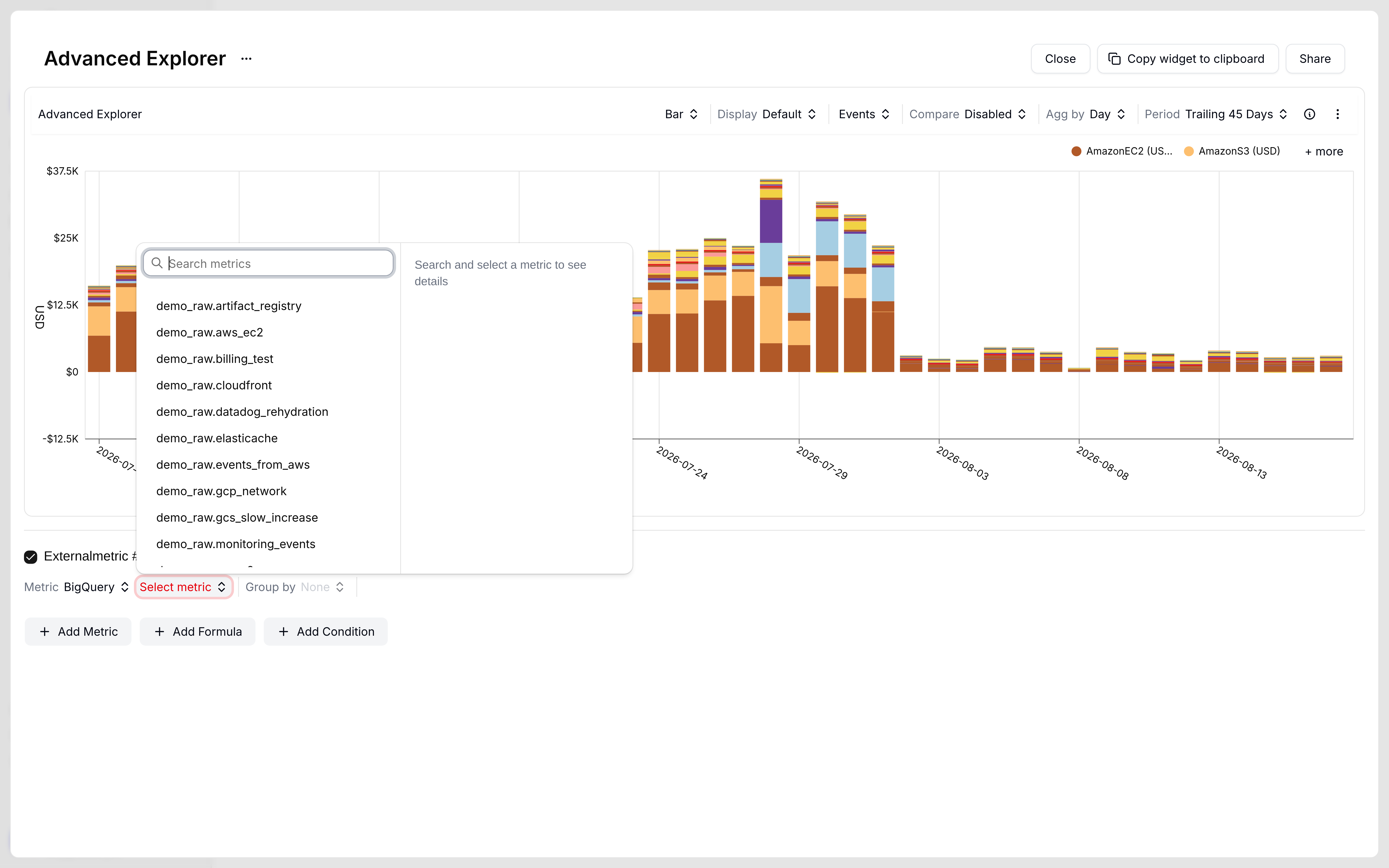Screen dimensions: 1389x868
Task: Open the ellipsis menu beside Advanced Explorer title
Action: point(246,58)
